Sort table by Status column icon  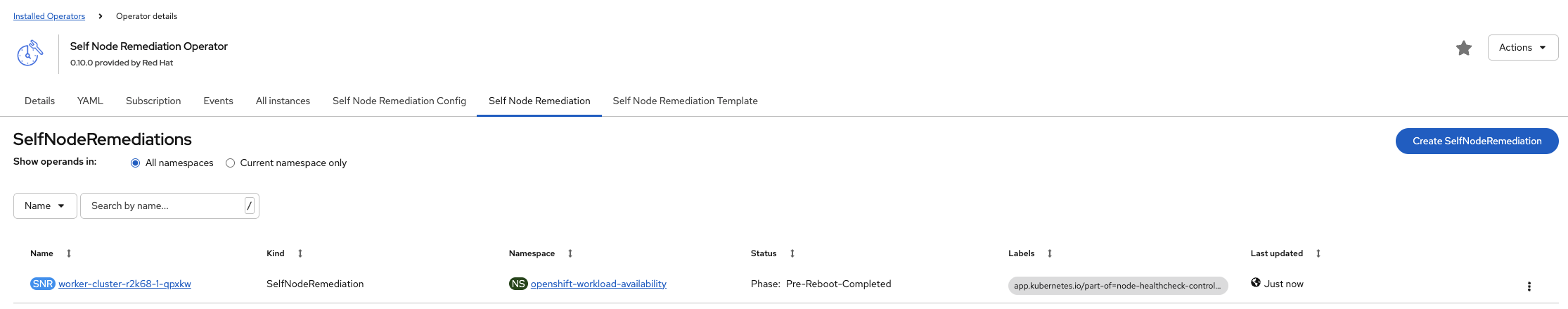point(792,253)
